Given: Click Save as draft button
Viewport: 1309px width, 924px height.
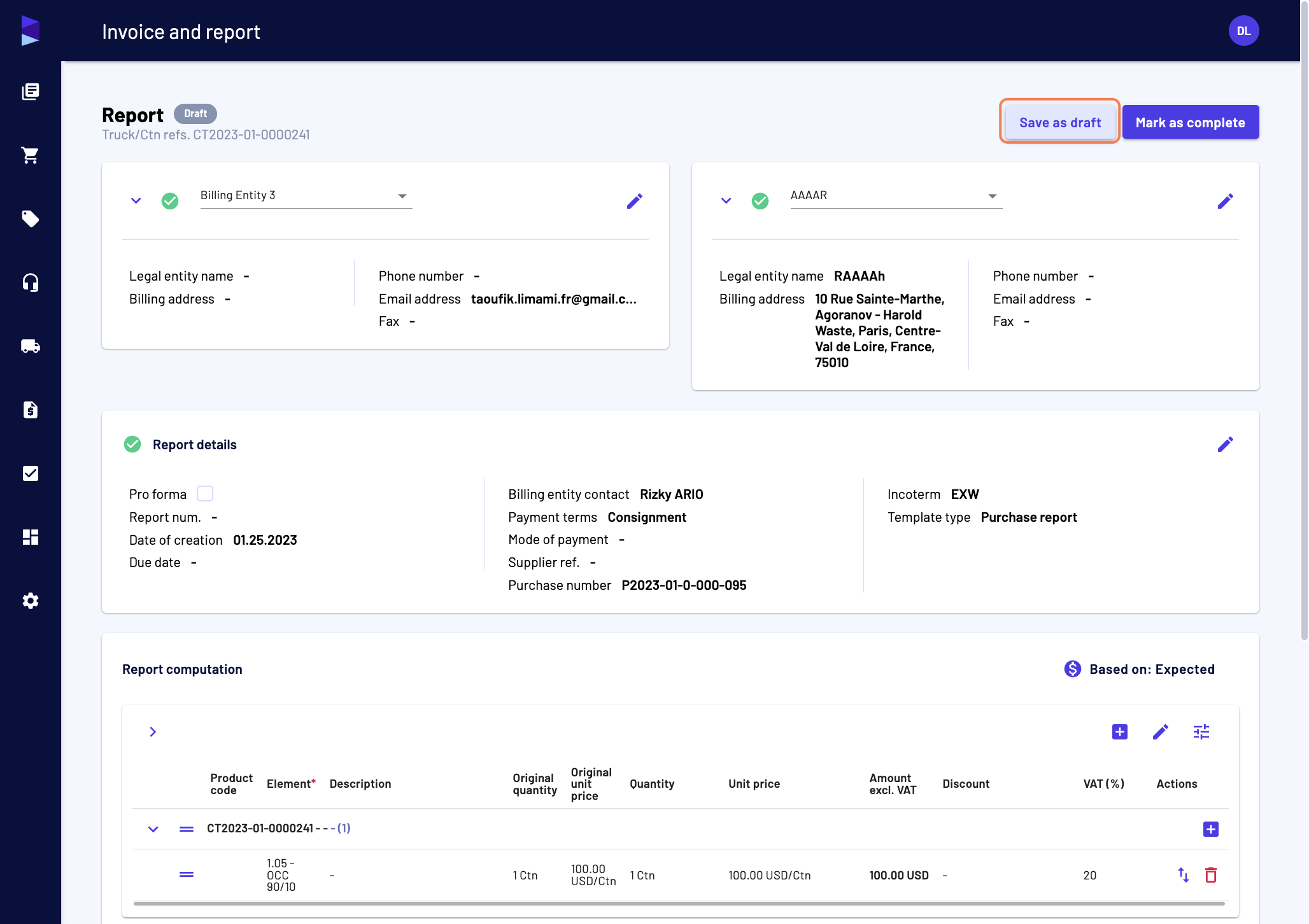Looking at the screenshot, I should 1060,122.
